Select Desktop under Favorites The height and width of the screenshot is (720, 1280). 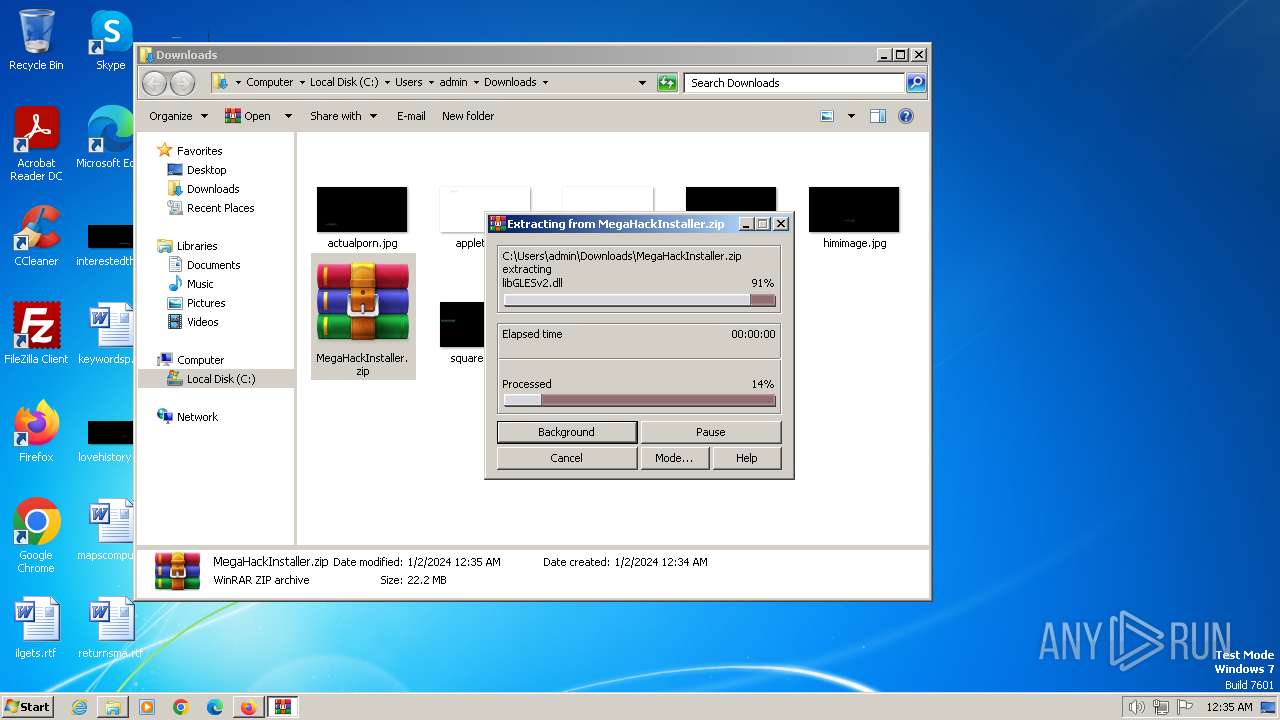click(x=206, y=170)
